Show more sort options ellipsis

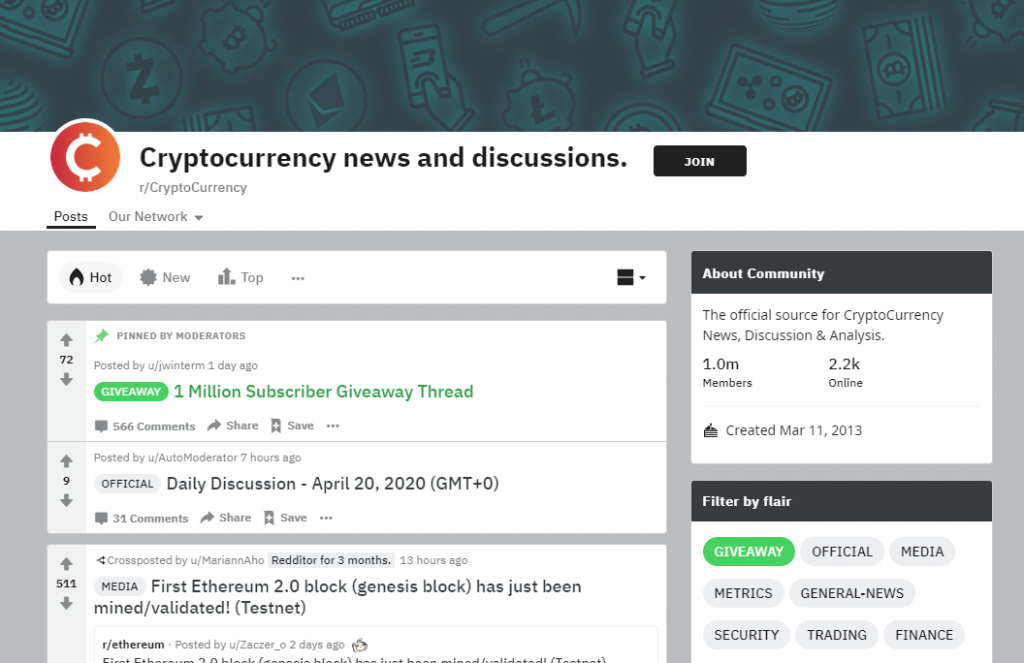pos(298,278)
